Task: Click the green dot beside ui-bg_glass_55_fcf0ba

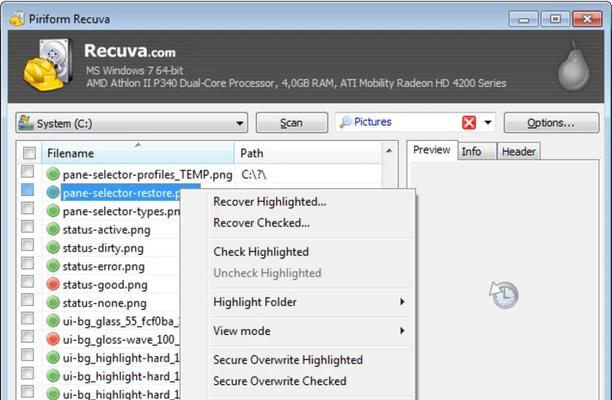Action: tap(53, 321)
